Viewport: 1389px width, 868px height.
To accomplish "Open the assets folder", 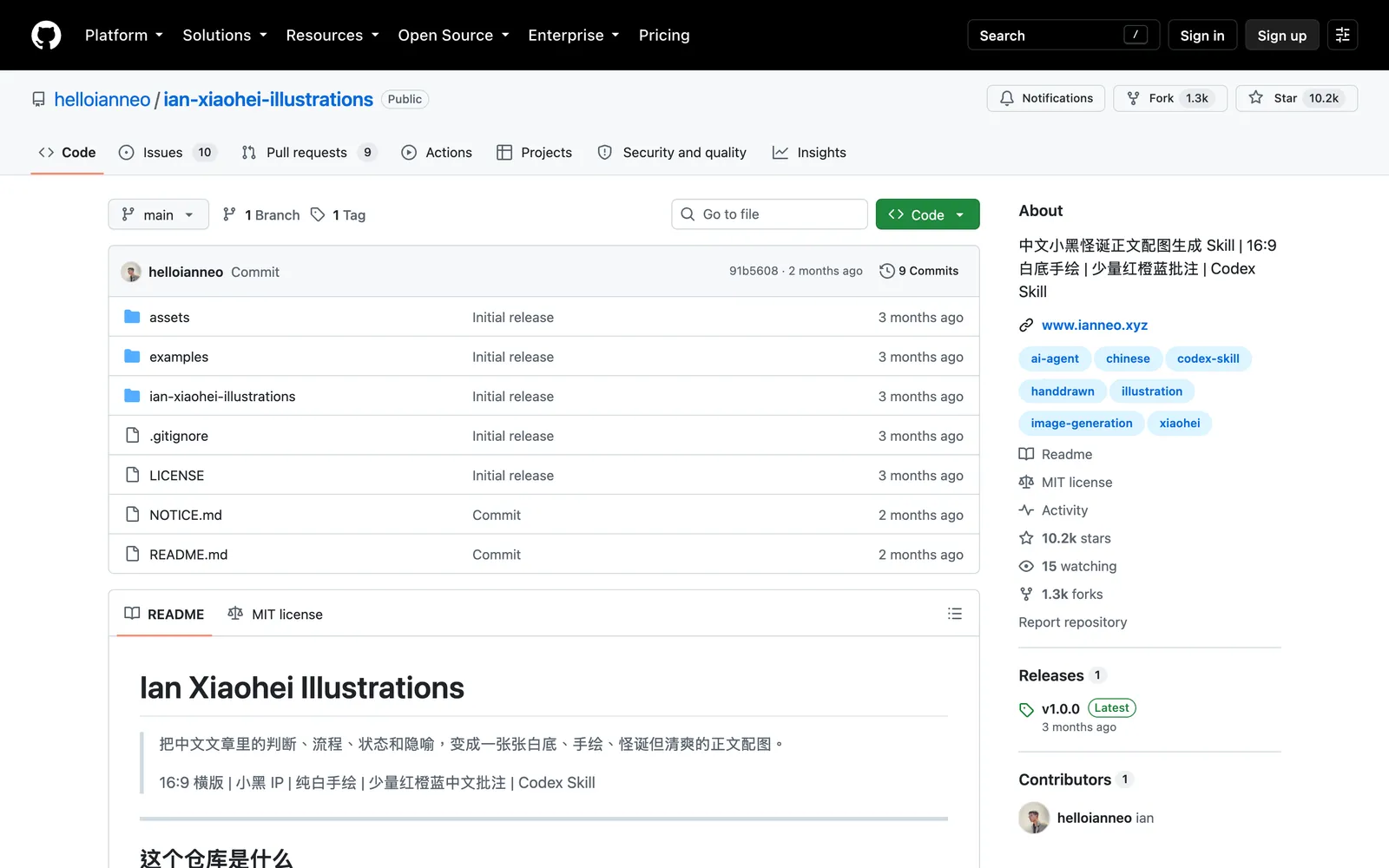I will coord(169,318).
